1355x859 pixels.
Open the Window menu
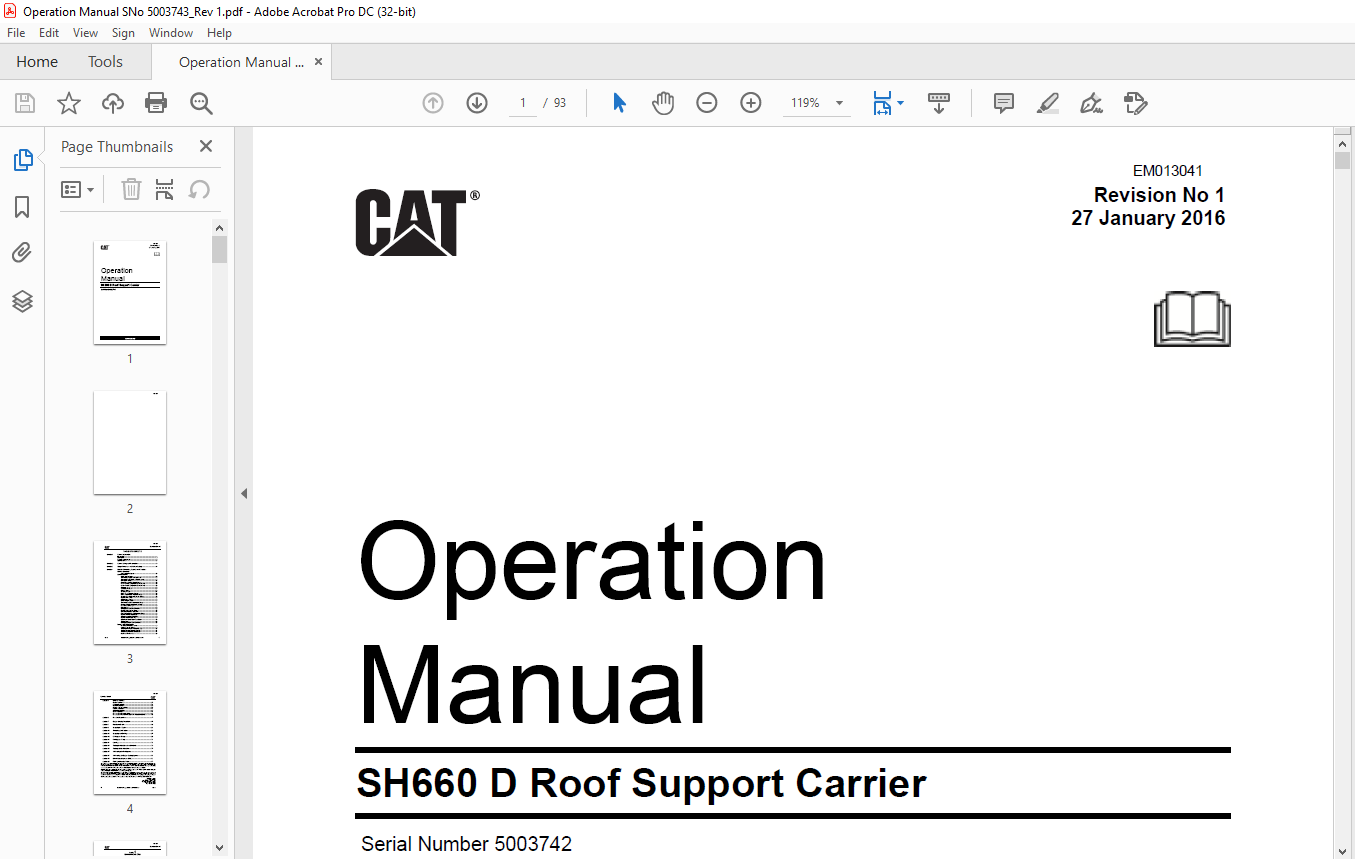pyautogui.click(x=171, y=33)
